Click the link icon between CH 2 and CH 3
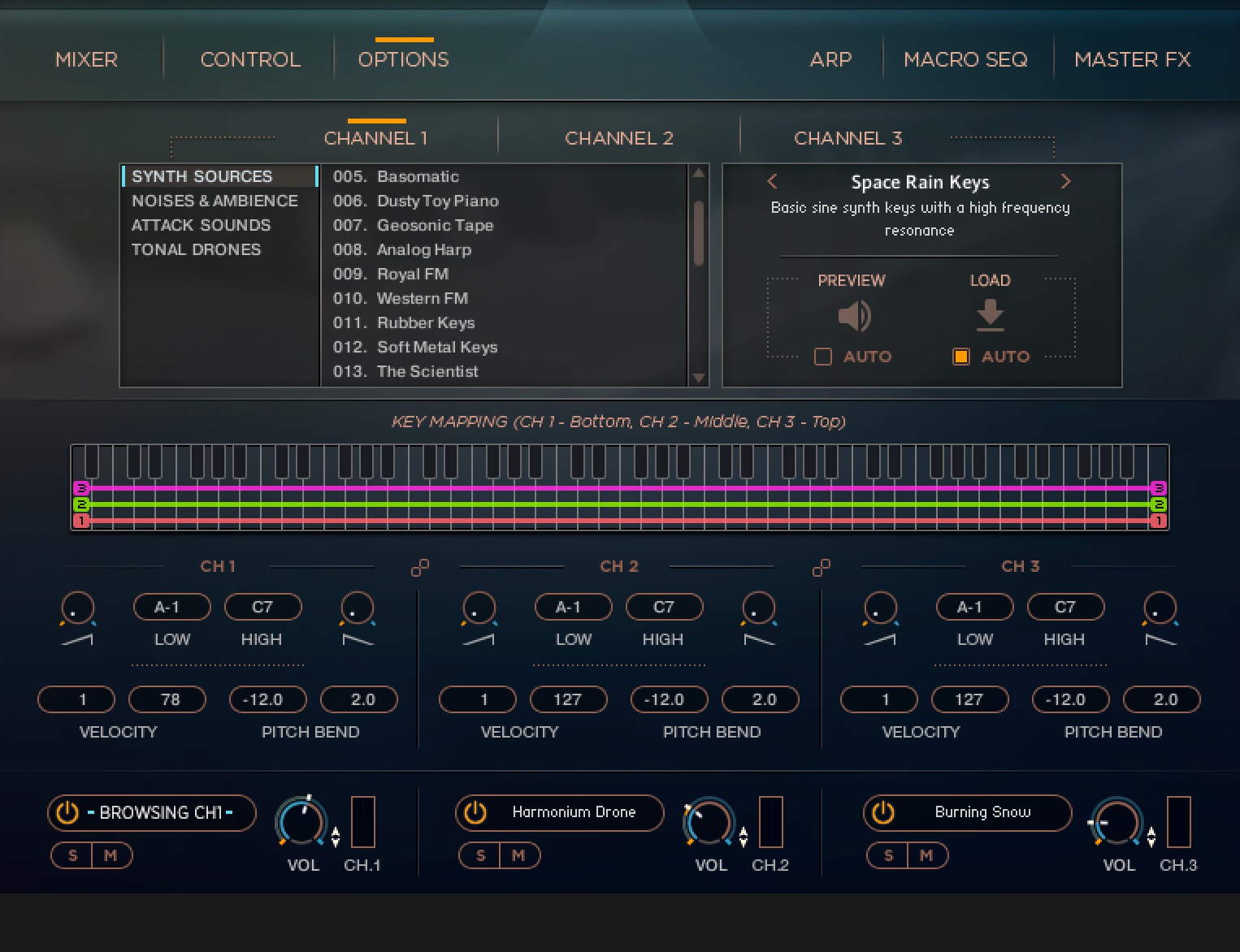This screenshot has height=952, width=1240. [x=822, y=567]
